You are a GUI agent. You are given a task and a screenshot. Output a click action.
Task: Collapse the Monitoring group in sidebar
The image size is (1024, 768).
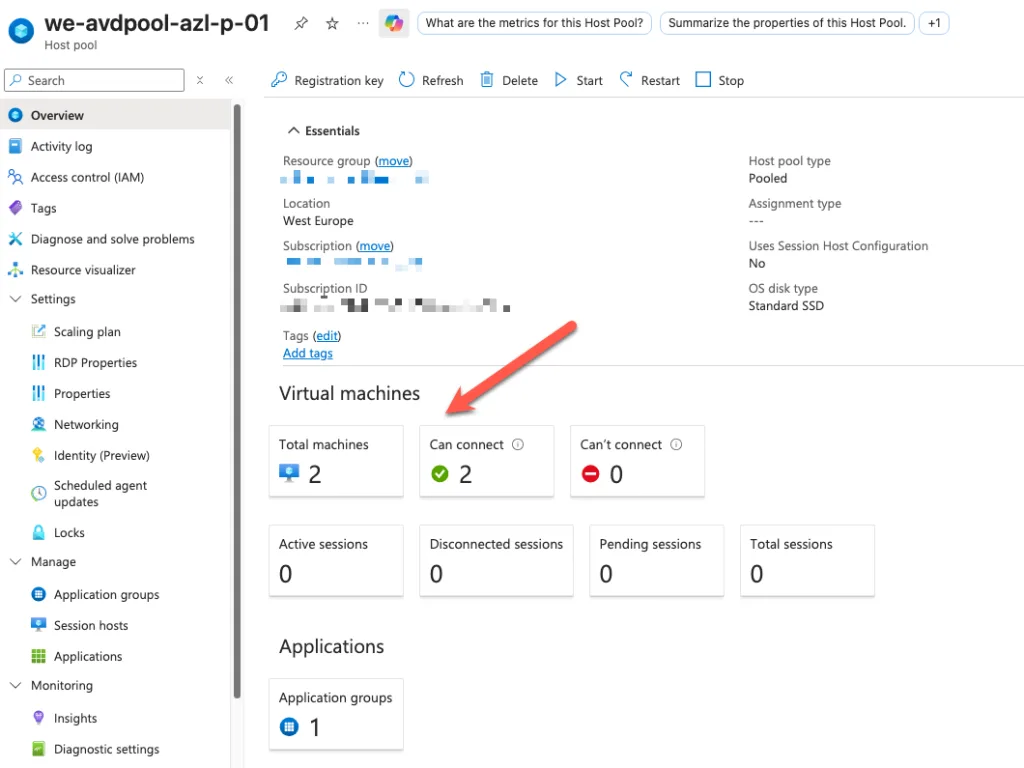[16, 686]
